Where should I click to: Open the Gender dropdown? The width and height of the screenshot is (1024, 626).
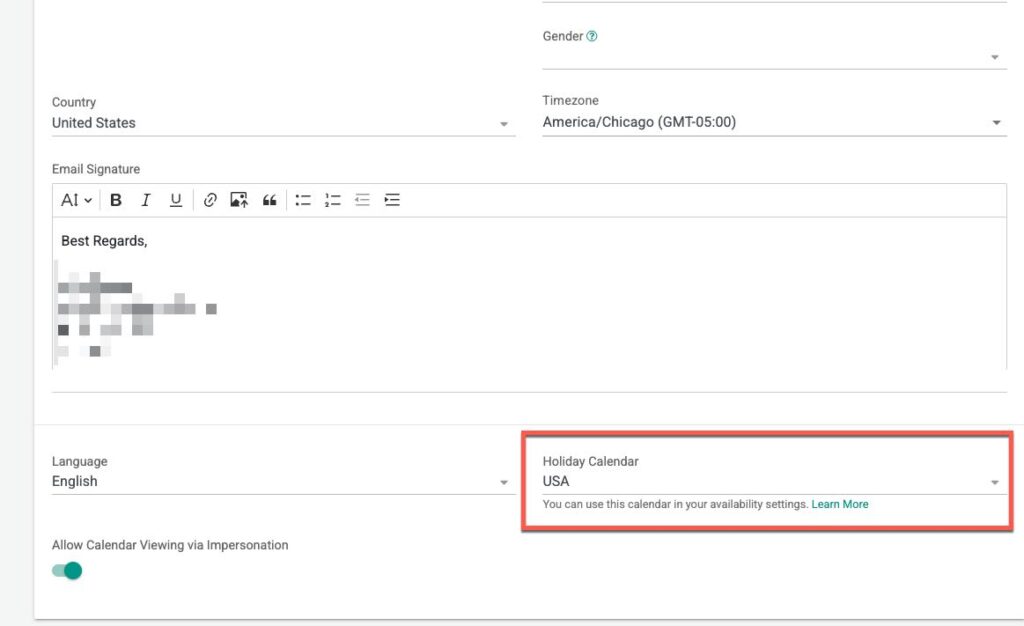[x=774, y=57]
